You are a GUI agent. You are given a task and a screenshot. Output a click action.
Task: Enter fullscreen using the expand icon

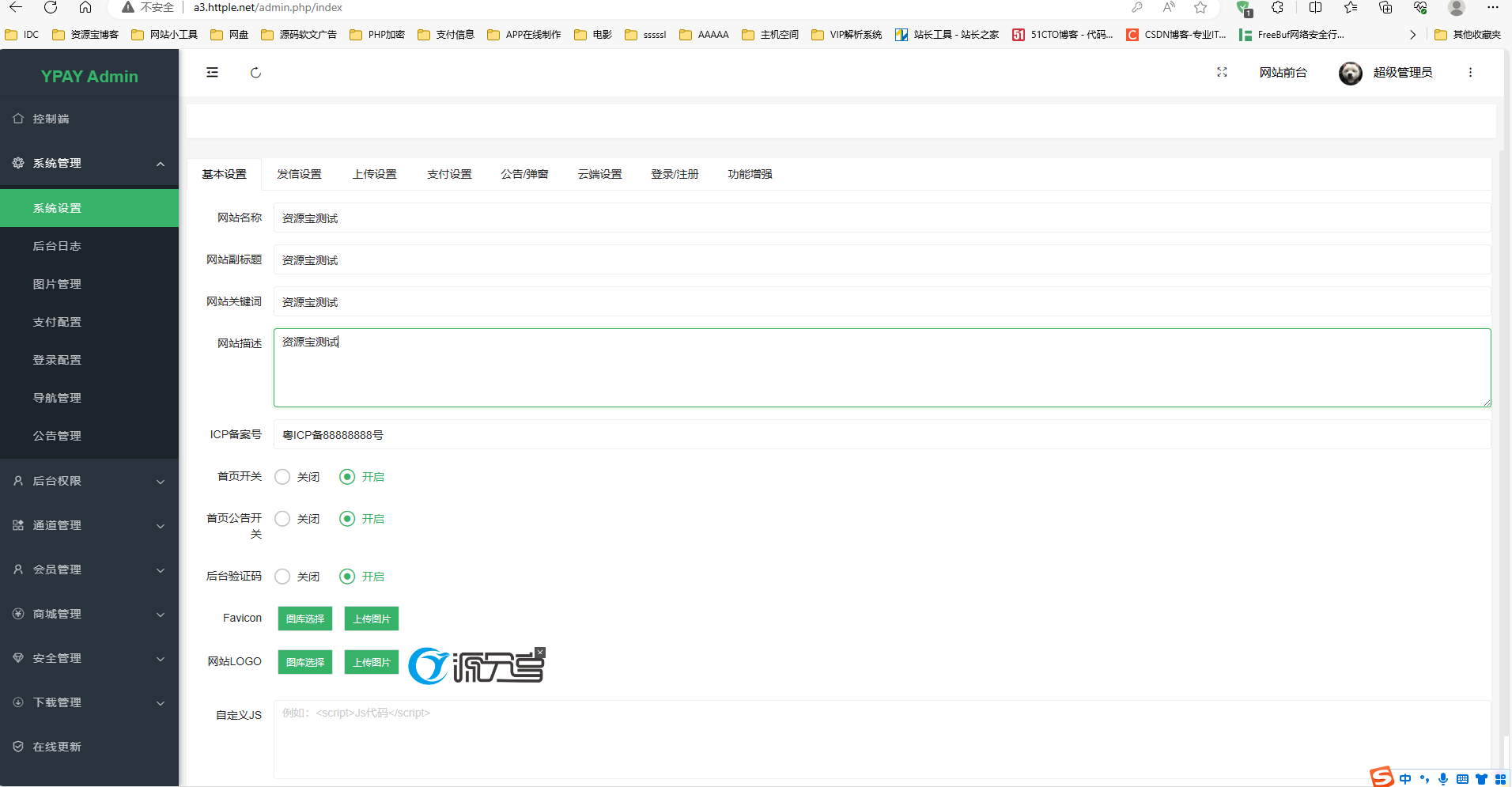[1222, 72]
